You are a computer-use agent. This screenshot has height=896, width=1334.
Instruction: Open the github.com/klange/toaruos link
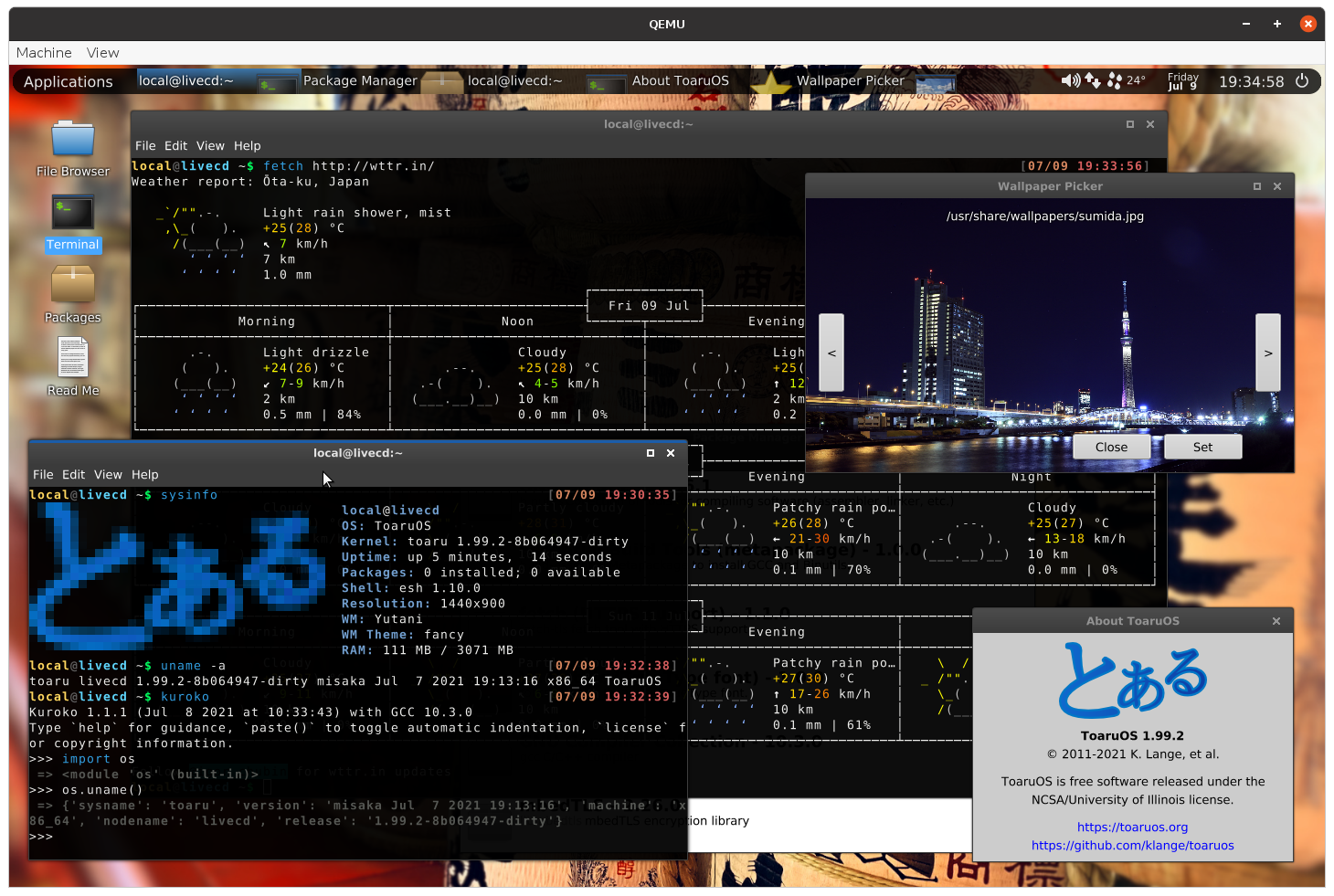pos(1133,846)
